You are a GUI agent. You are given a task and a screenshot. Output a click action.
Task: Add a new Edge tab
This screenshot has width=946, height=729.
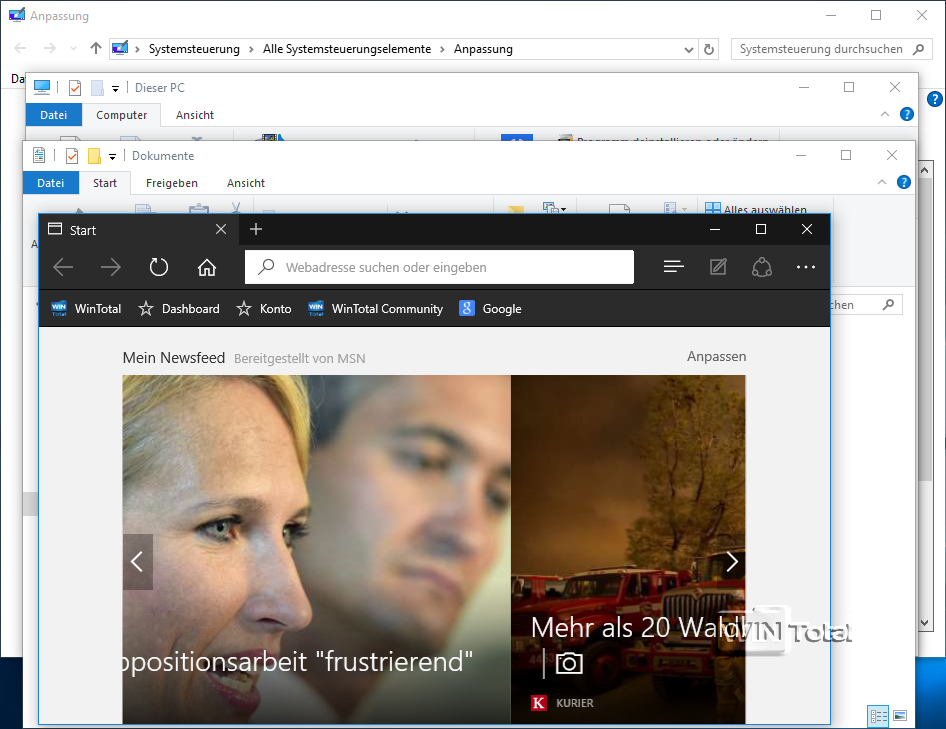[256, 229]
